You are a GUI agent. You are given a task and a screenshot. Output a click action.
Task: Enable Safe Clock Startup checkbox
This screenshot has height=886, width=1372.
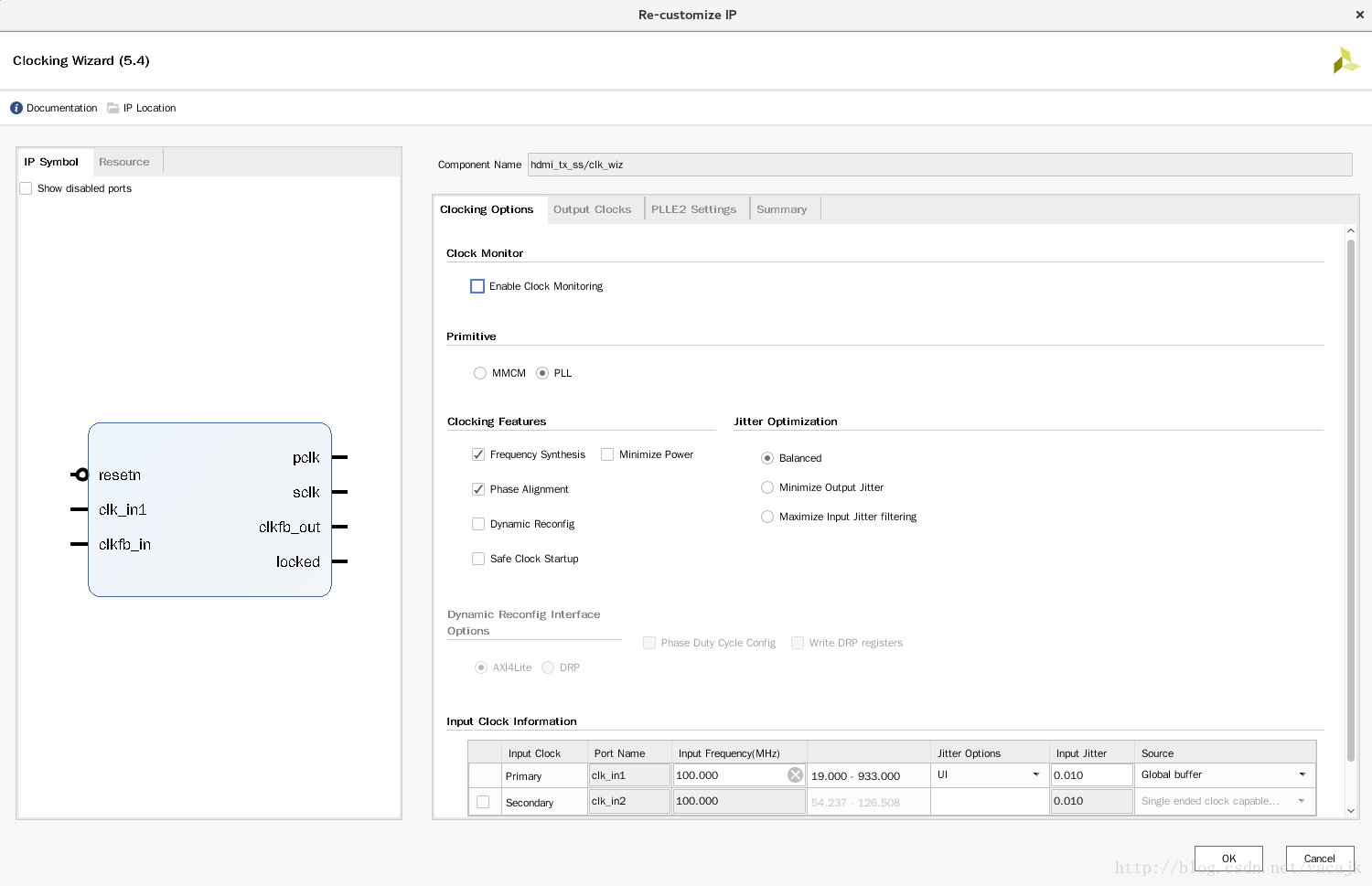point(478,559)
